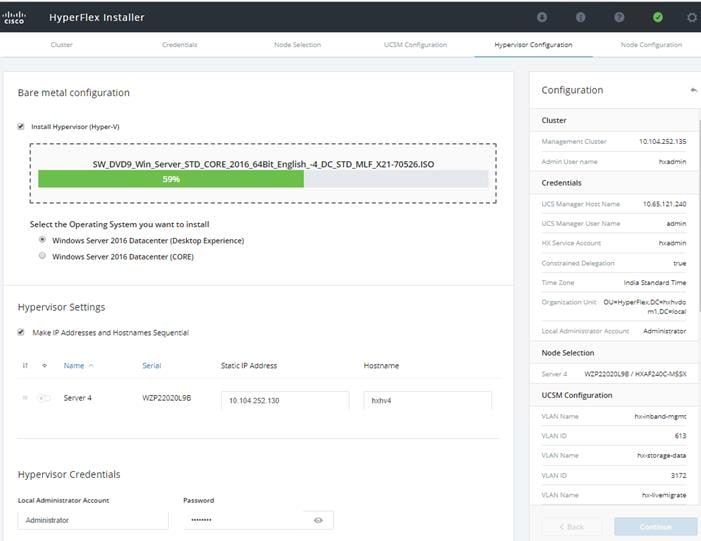Click VLAN ID value 3172
This screenshot has width=701, height=541.
tap(679, 475)
